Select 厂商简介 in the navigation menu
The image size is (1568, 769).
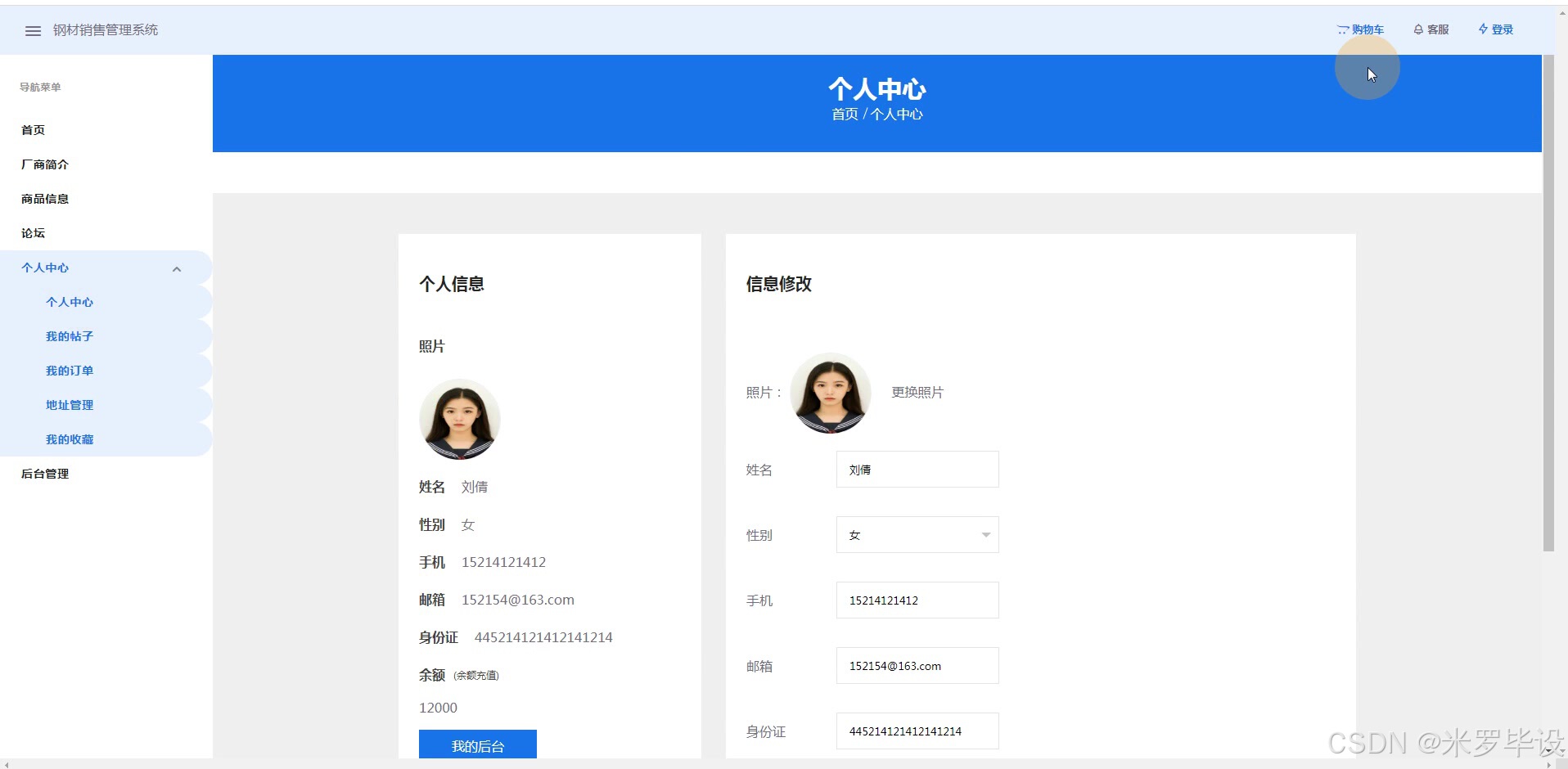tap(45, 164)
